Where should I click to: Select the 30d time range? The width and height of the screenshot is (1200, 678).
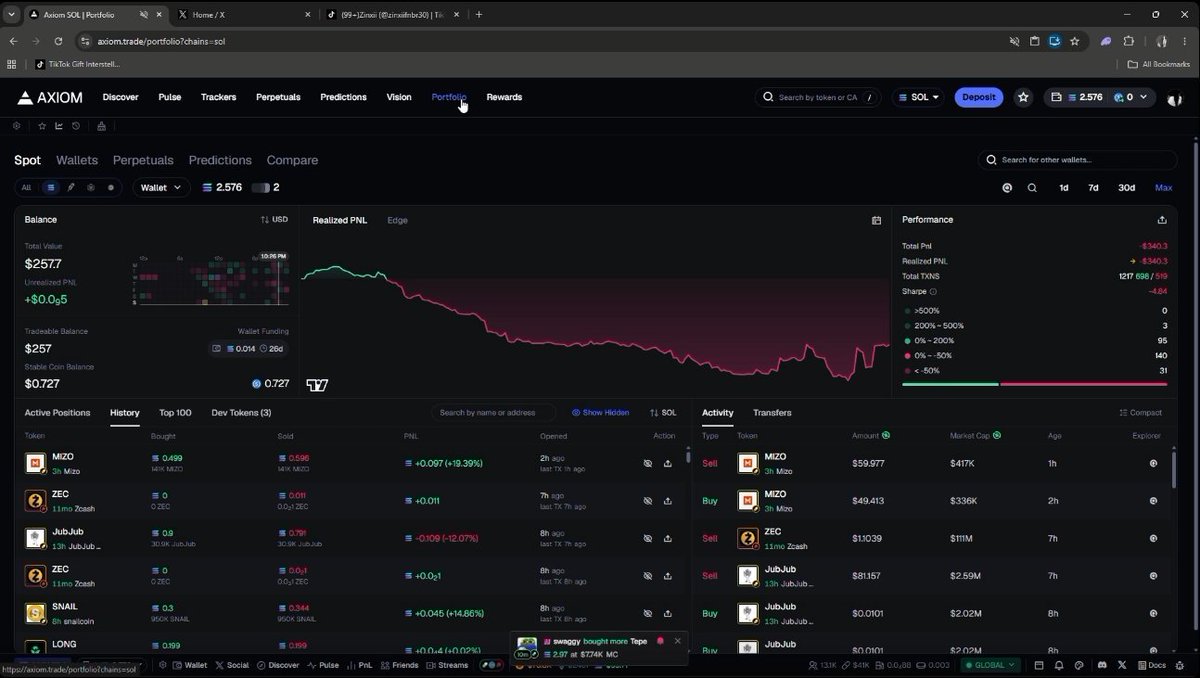tap(1126, 188)
